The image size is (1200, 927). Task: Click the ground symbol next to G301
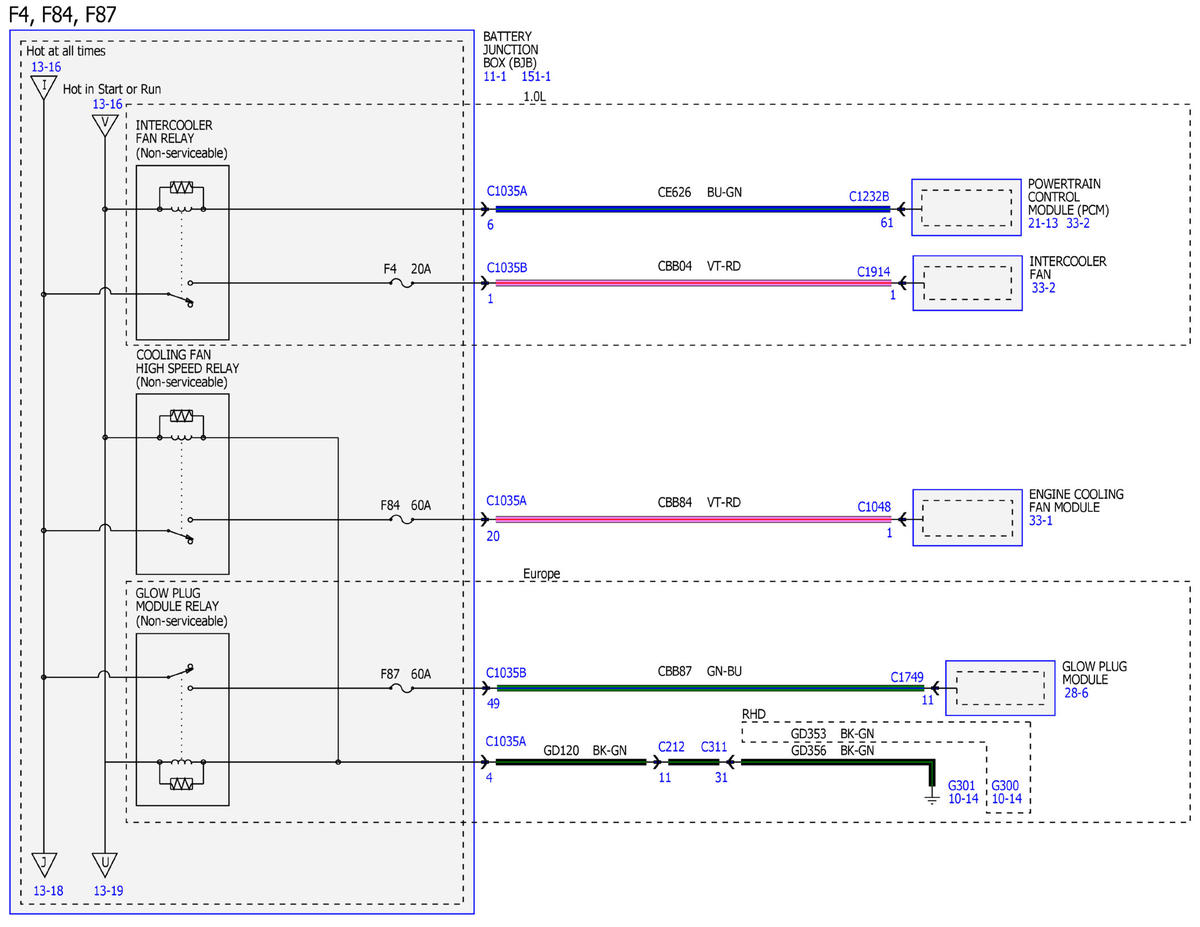[931, 799]
